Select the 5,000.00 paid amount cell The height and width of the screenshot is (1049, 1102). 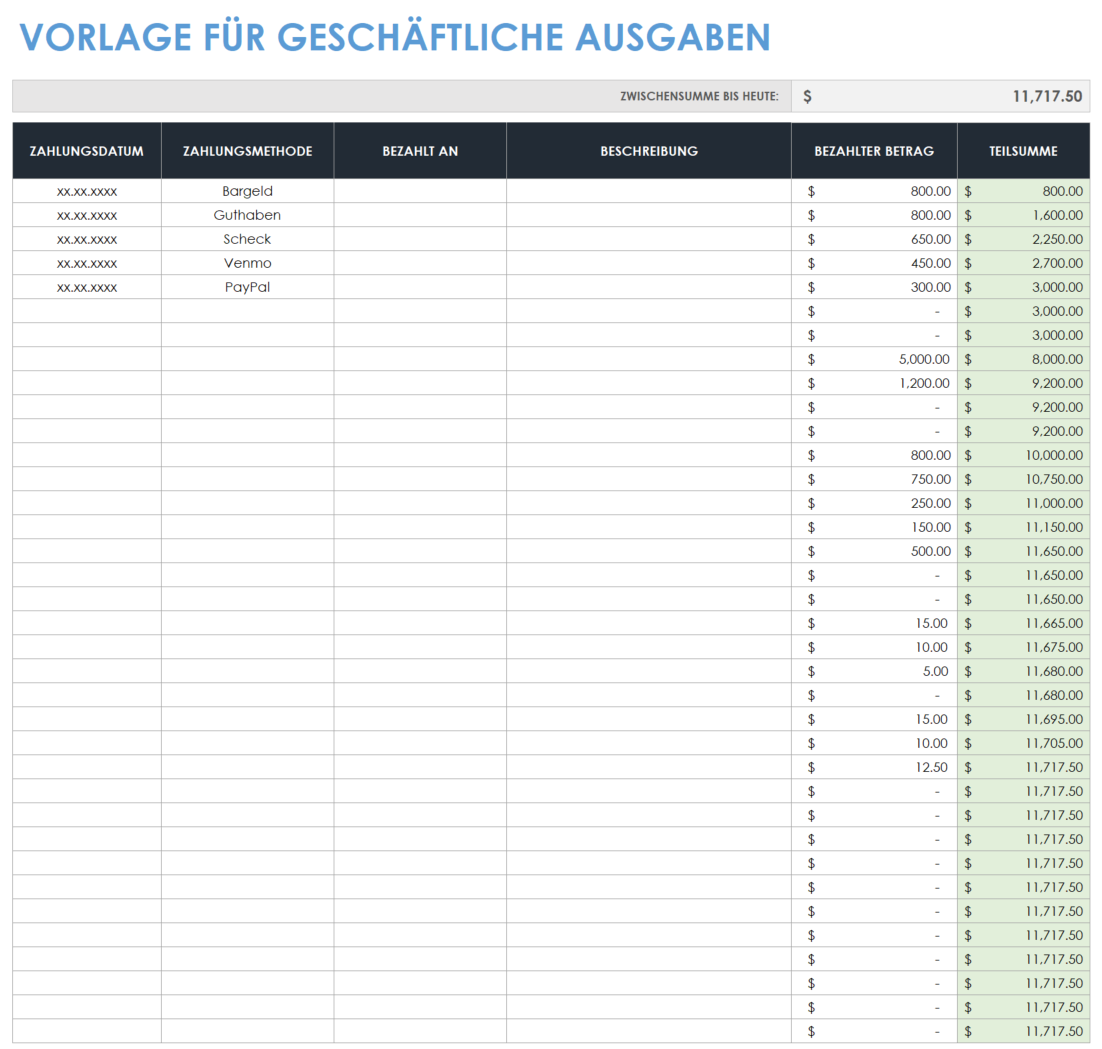(874, 359)
